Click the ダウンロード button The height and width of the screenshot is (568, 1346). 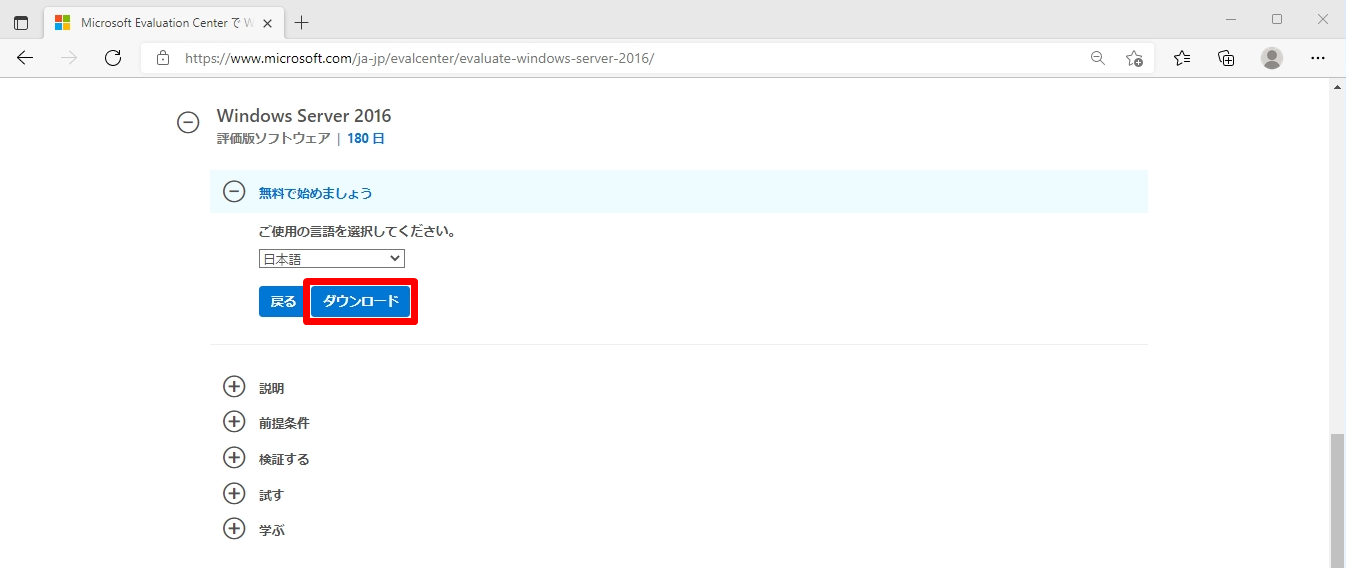(360, 302)
